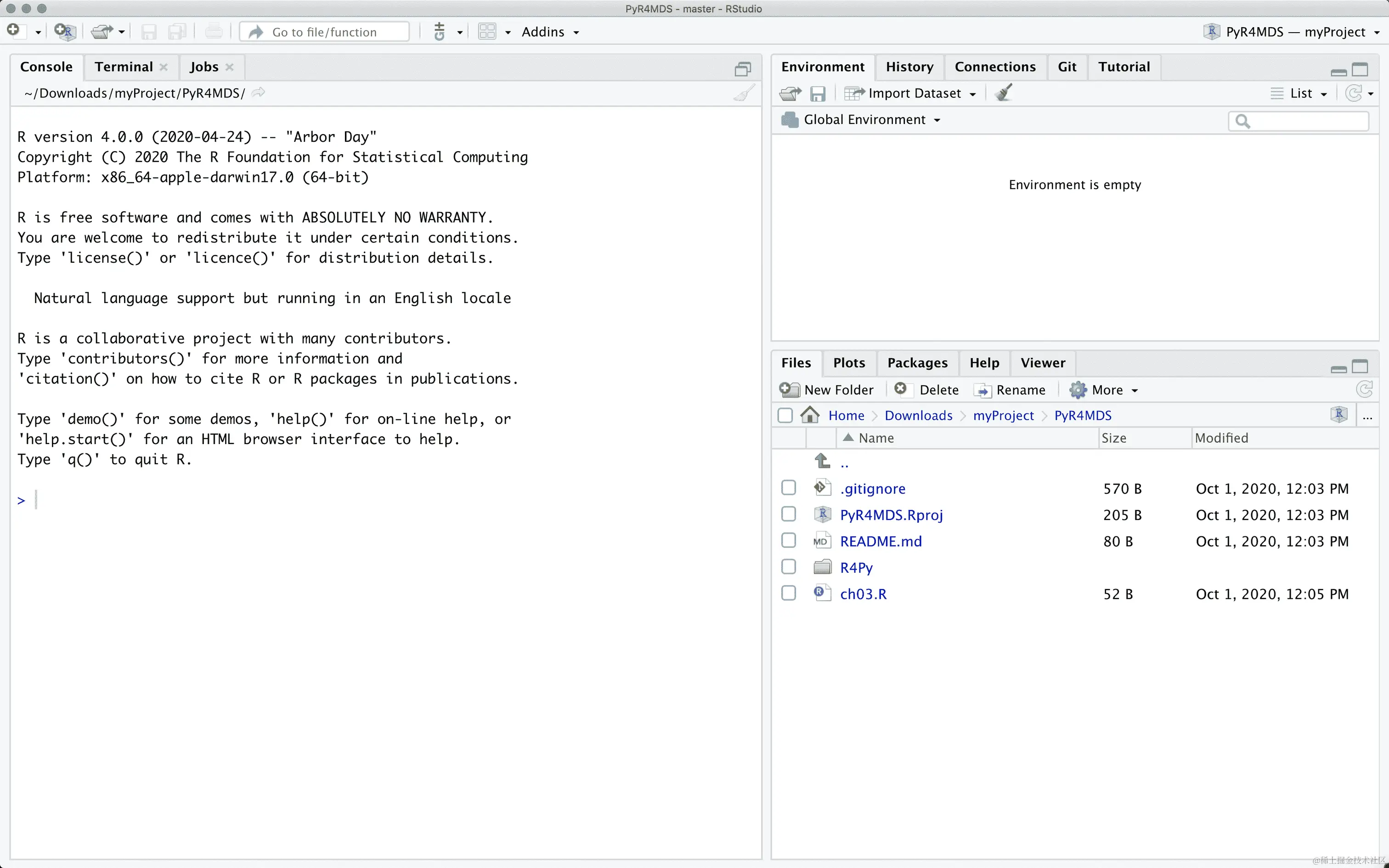Tick the .gitignore file checkbox

pyautogui.click(x=789, y=488)
